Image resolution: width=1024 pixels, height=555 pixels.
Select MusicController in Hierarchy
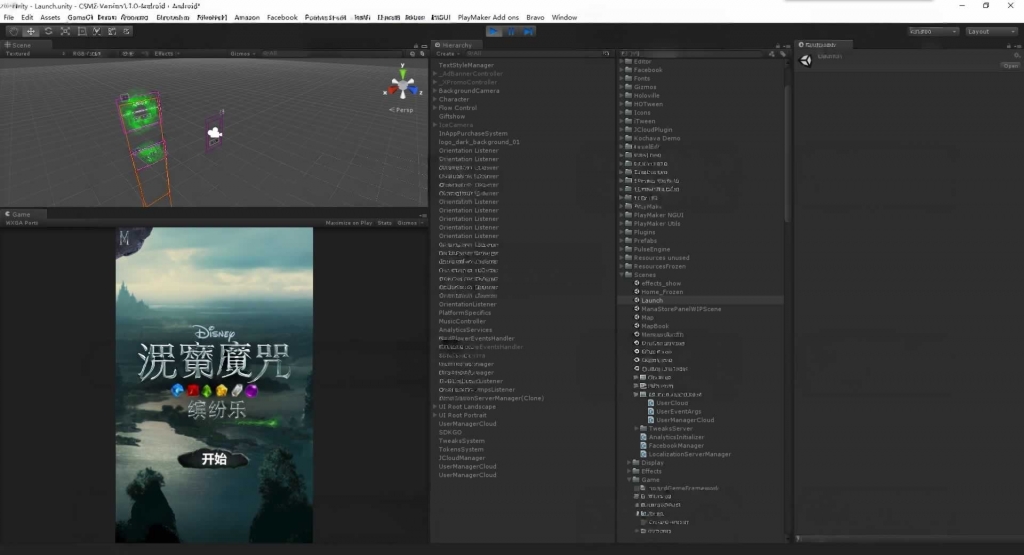tap(462, 321)
